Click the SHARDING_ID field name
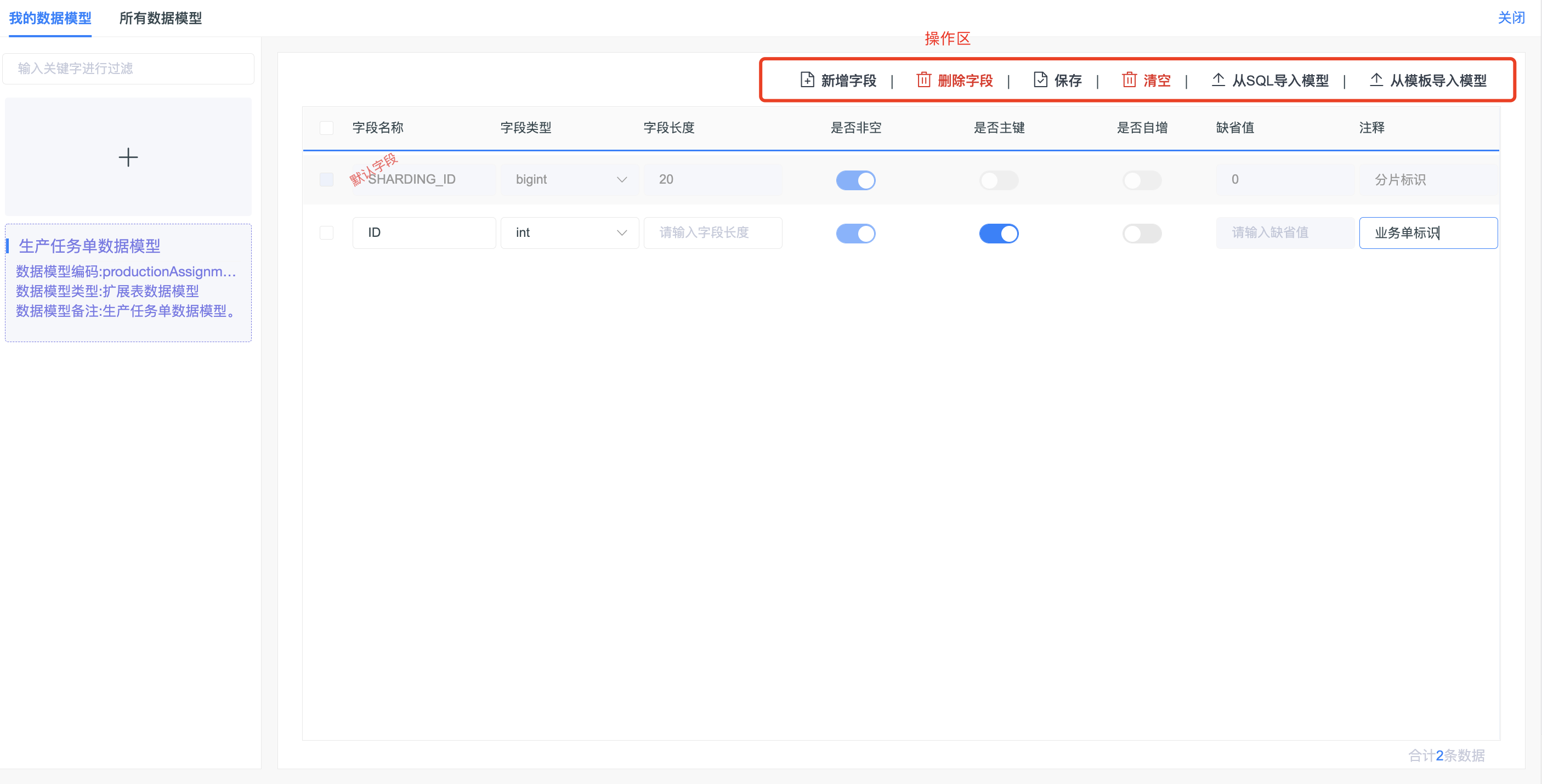This screenshot has width=1542, height=784. [x=424, y=179]
